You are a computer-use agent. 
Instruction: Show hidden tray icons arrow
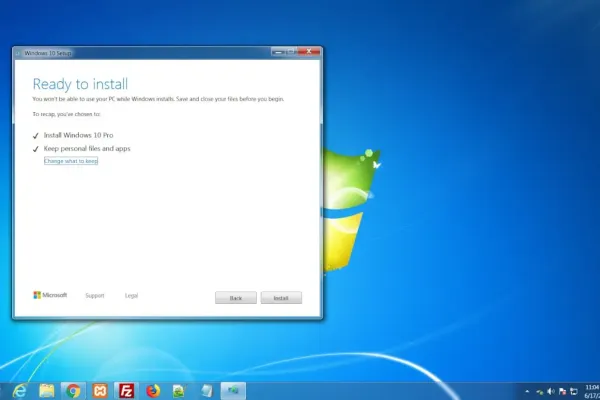tap(527, 391)
